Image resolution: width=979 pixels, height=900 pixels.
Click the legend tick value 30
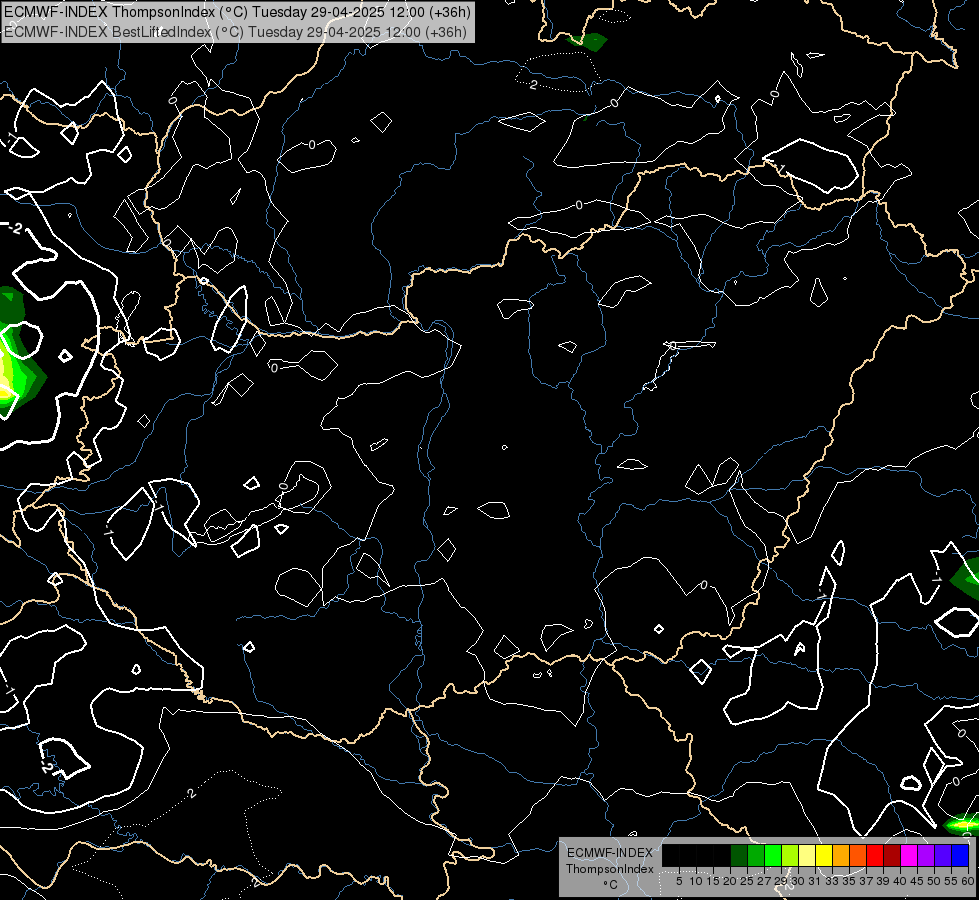pos(798,881)
